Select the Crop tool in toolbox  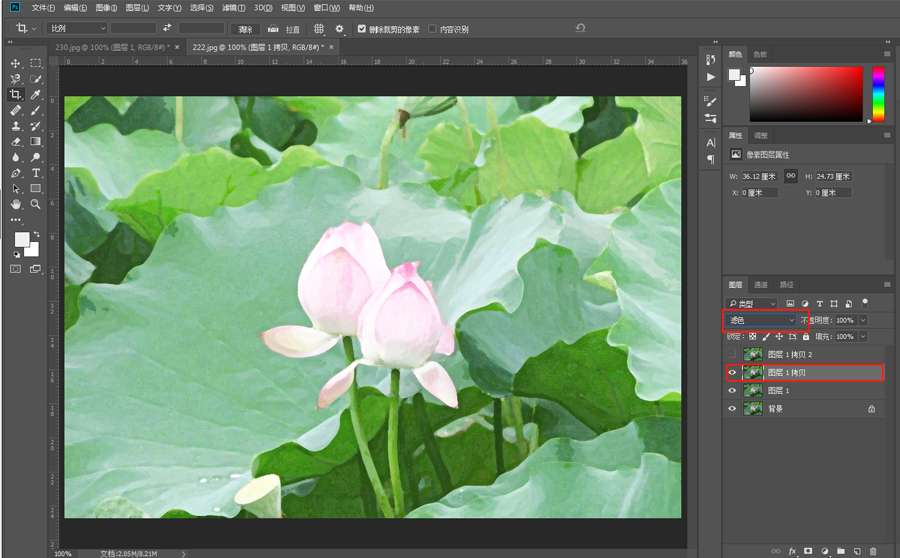(x=15, y=94)
